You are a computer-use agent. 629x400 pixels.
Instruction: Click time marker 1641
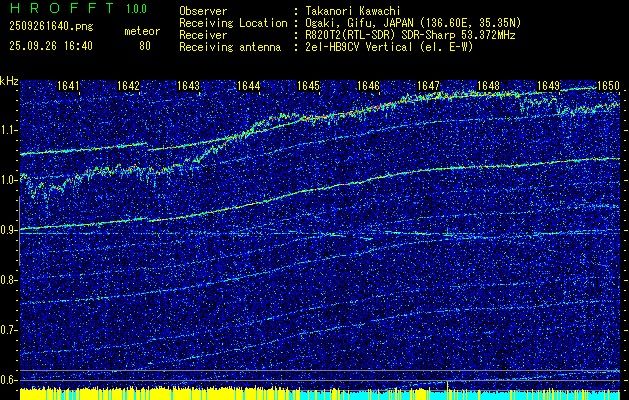(x=68, y=86)
